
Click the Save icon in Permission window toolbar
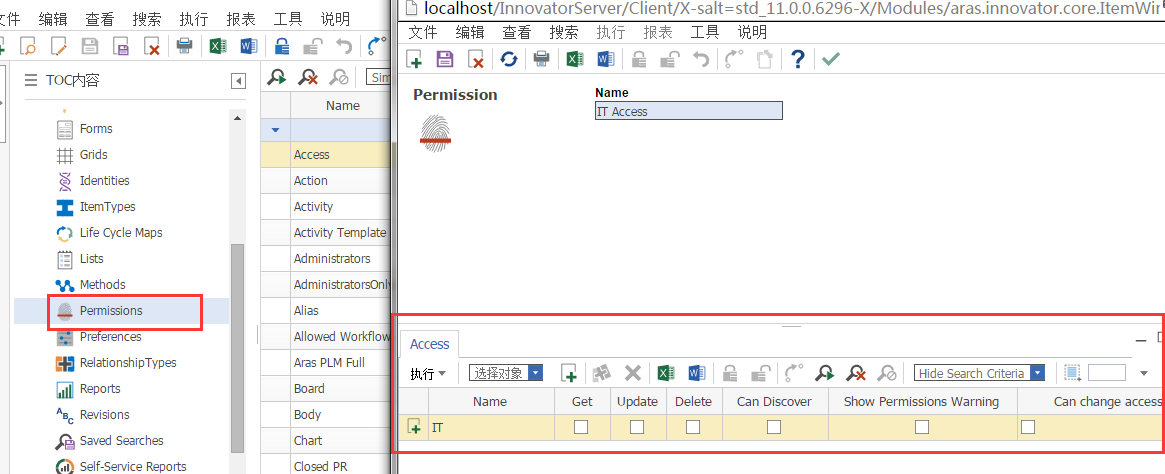coord(445,60)
